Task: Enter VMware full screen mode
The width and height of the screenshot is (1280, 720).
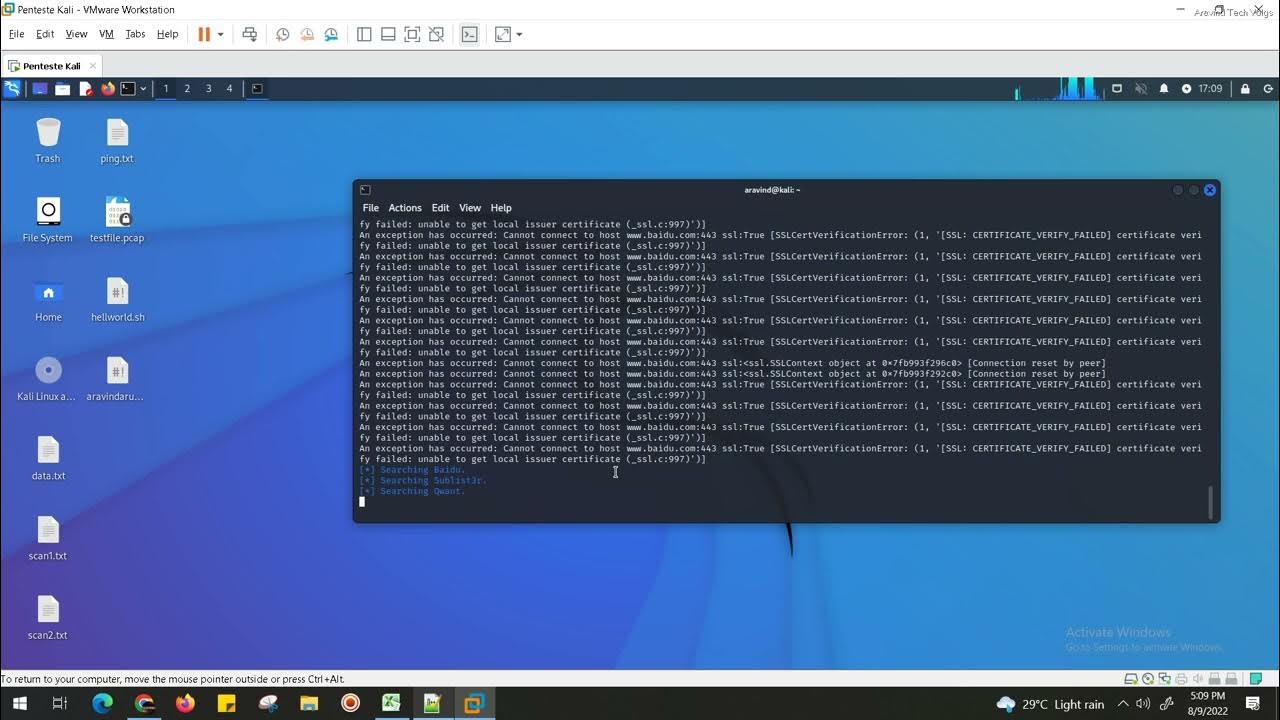Action: [412, 34]
